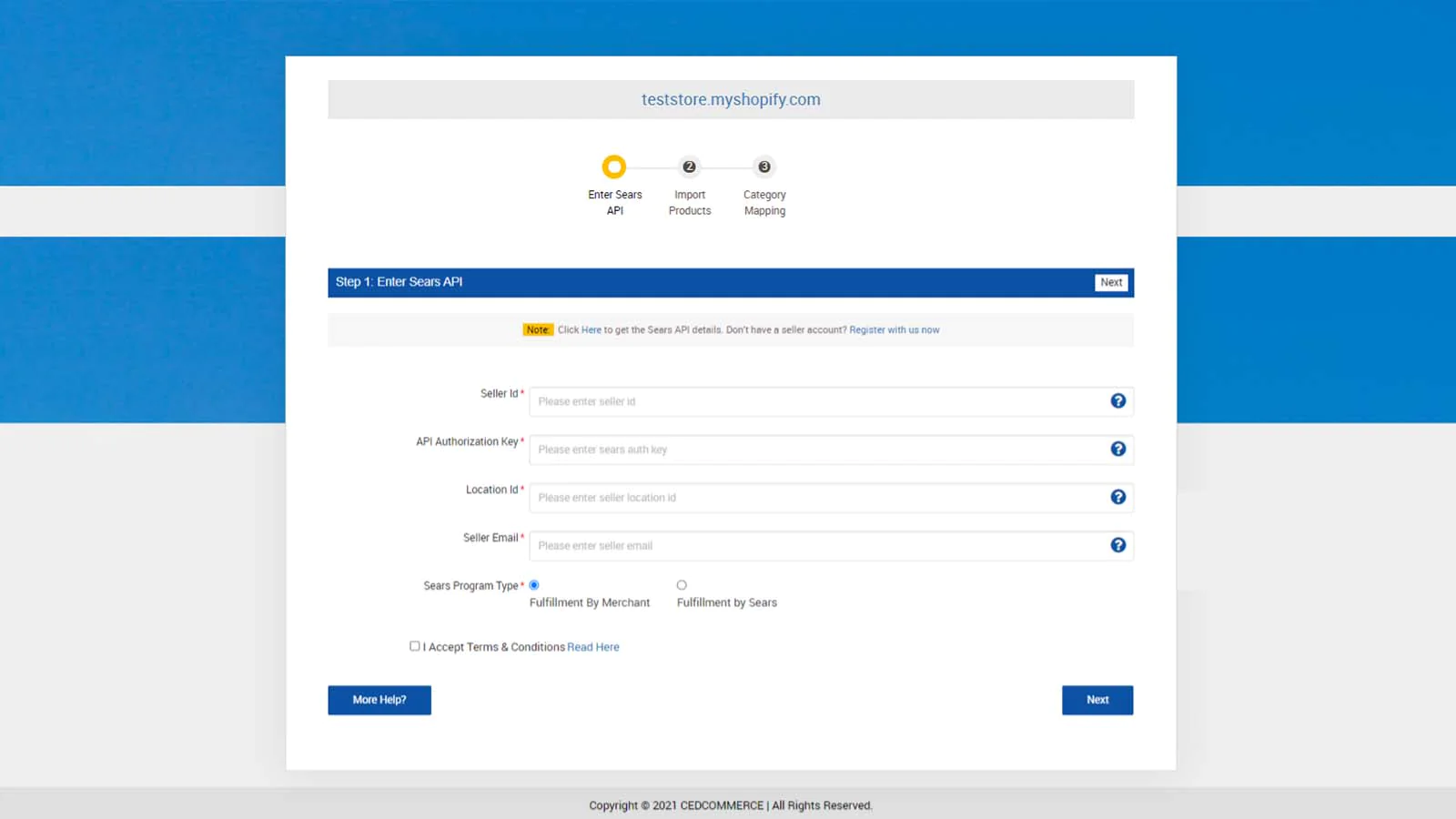Viewport: 1456px width, 819px height.
Task: Focus the Seller Email input field
Action: click(831, 546)
